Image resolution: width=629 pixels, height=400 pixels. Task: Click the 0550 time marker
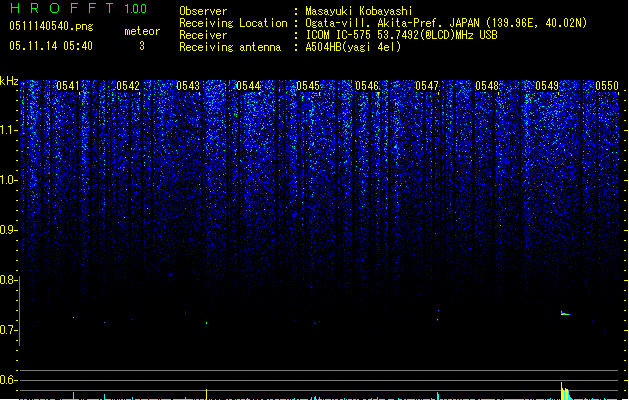coord(607,86)
